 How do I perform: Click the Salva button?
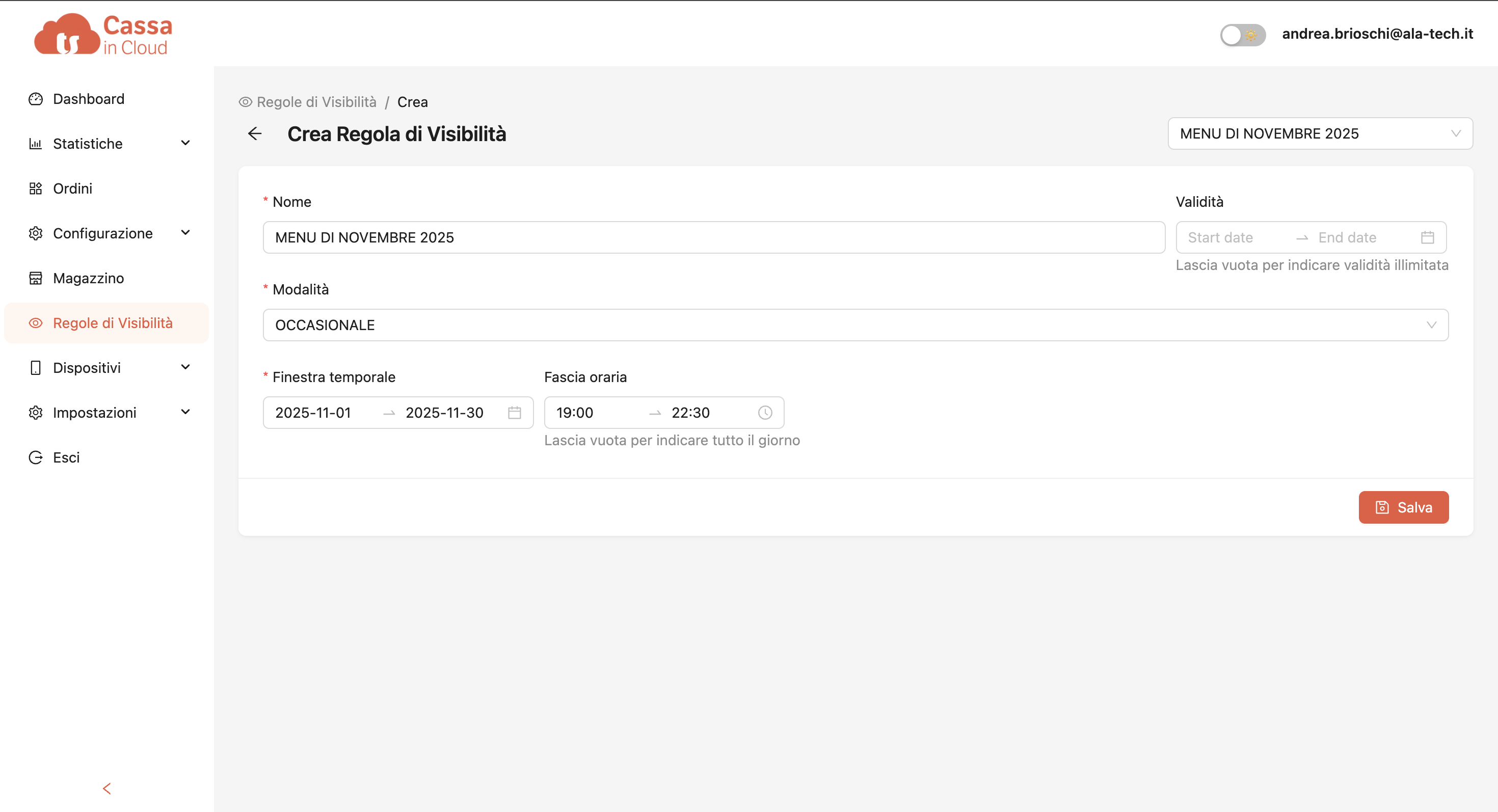point(1403,507)
